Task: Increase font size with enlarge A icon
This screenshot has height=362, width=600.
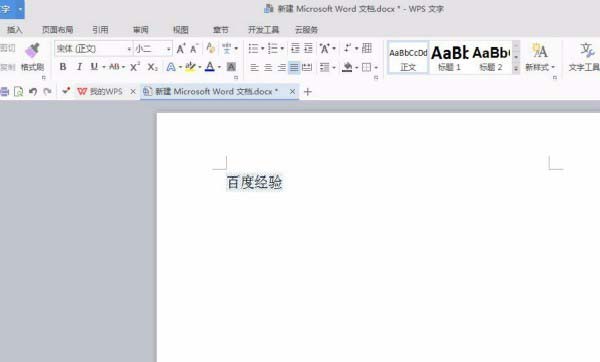Action: click(181, 49)
